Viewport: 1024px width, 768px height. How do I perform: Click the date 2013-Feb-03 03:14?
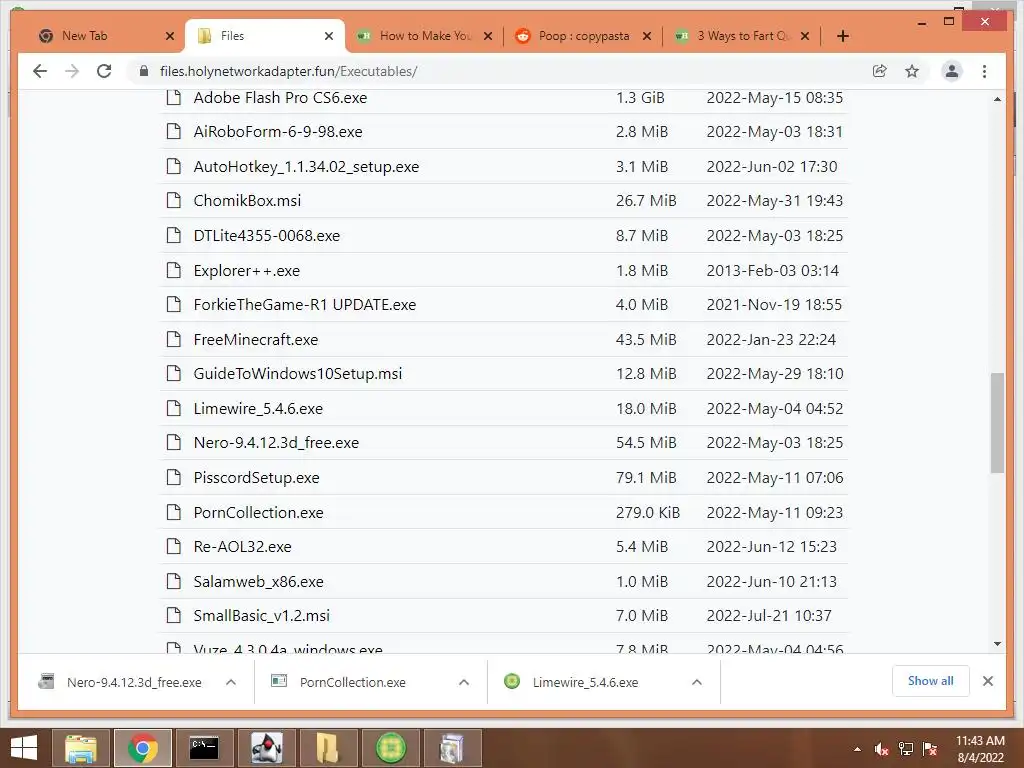click(x=773, y=270)
